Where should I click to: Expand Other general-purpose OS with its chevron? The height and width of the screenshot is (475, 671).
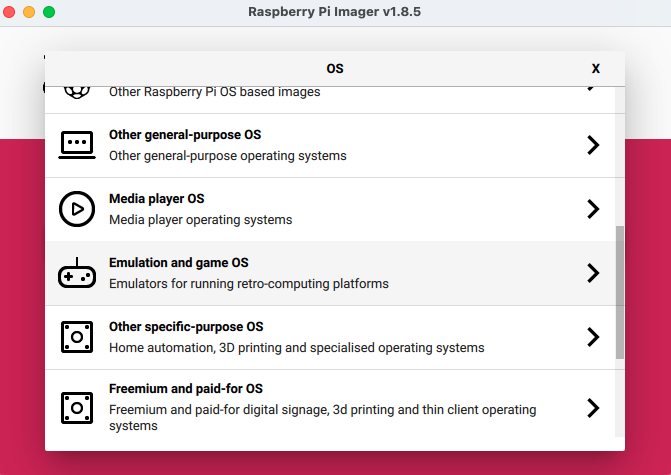[593, 145]
